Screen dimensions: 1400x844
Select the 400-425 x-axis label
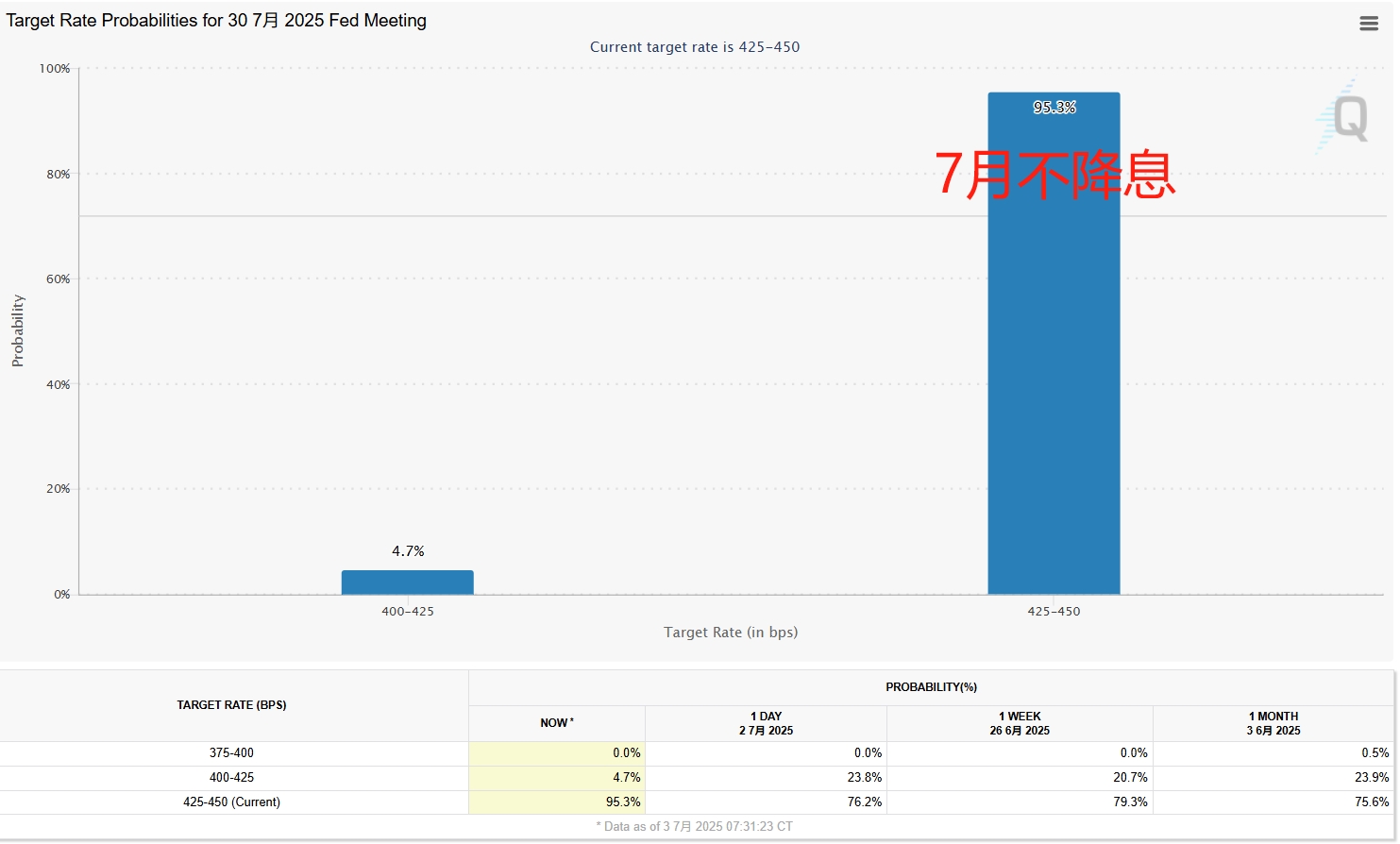(x=408, y=612)
